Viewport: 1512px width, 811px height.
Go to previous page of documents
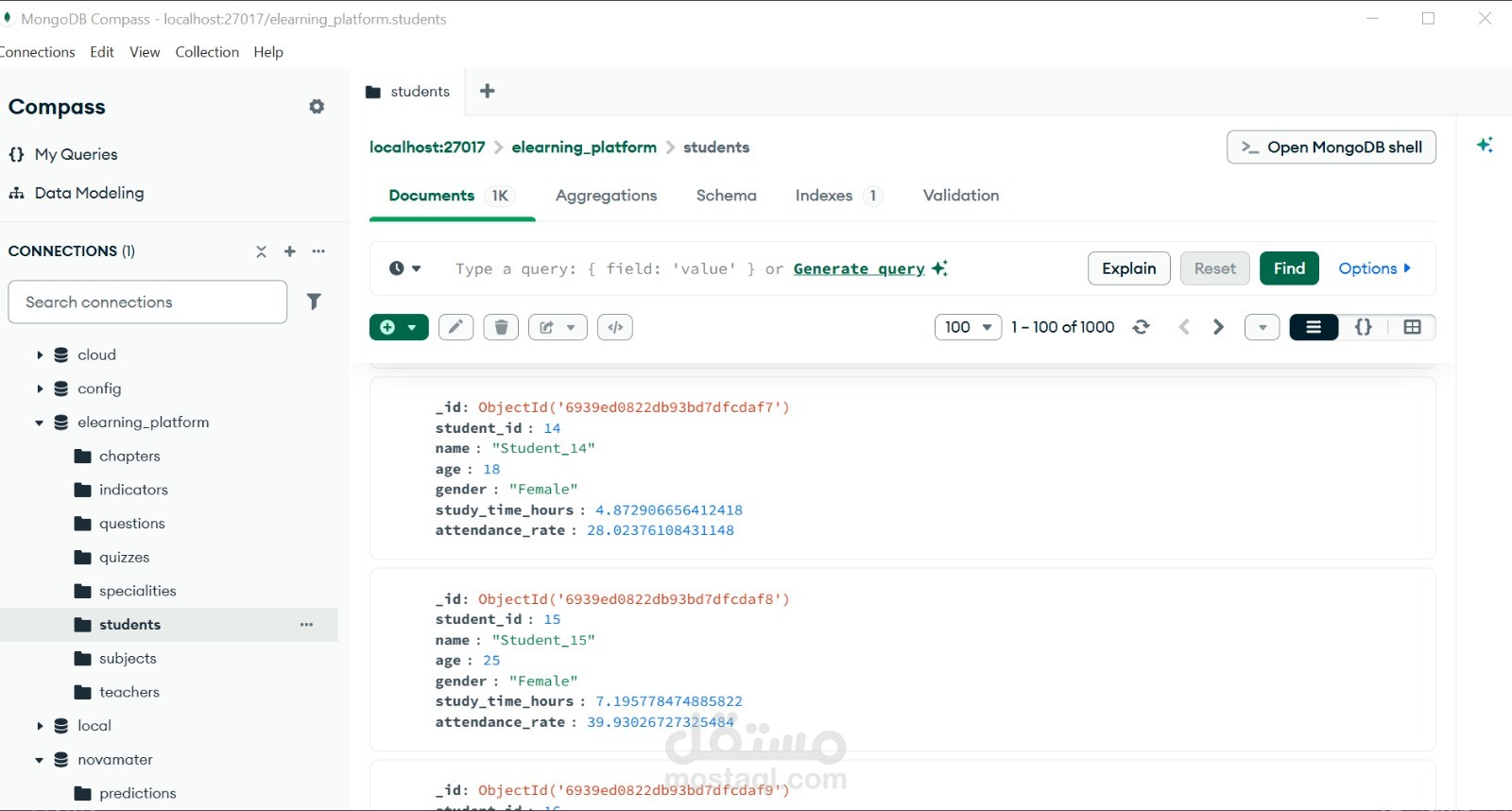coord(1184,327)
